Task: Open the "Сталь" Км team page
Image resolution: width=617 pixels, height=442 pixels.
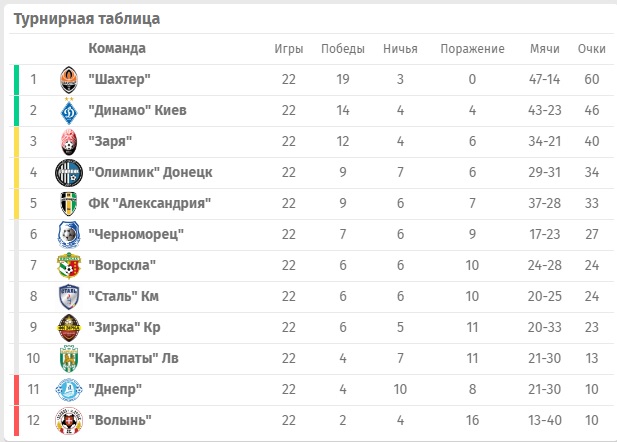Action: [123, 296]
